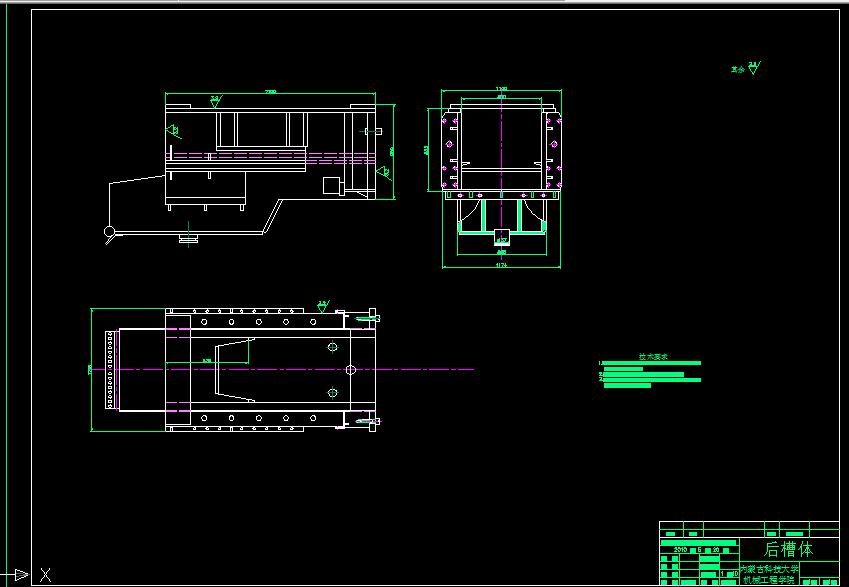Select the title text 后槽体

(x=788, y=549)
